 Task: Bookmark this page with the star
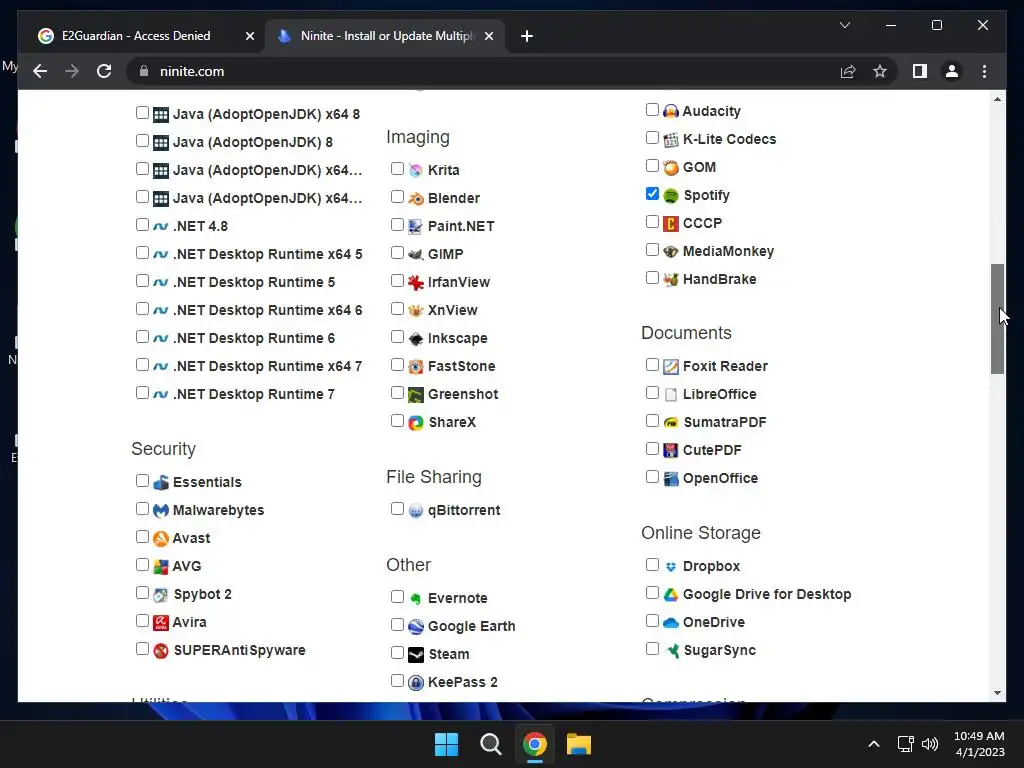[x=880, y=71]
